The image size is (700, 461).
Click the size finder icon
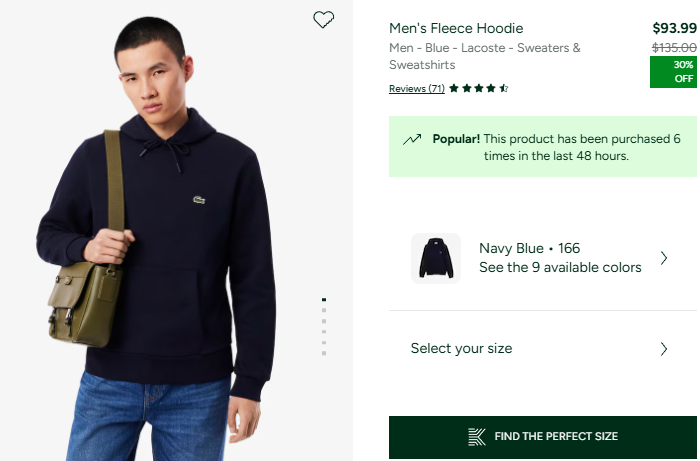476,436
